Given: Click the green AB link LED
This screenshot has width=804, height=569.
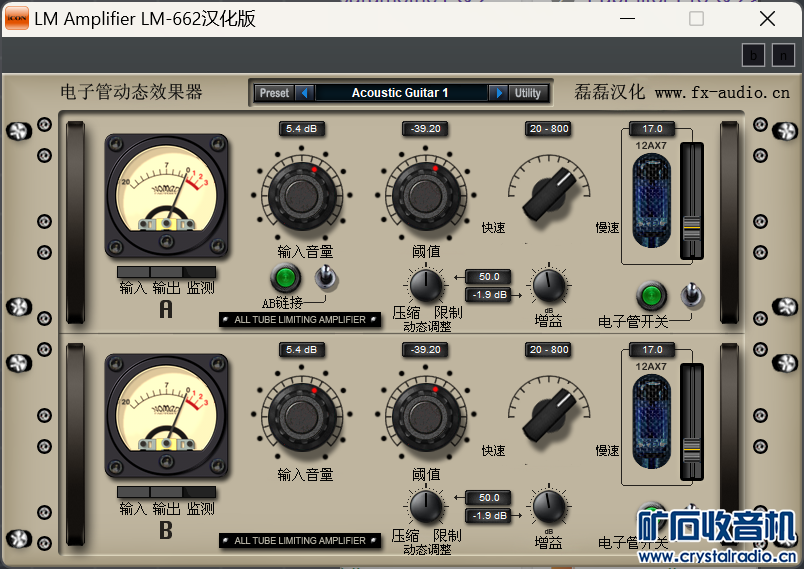Looking at the screenshot, I should 286,278.
